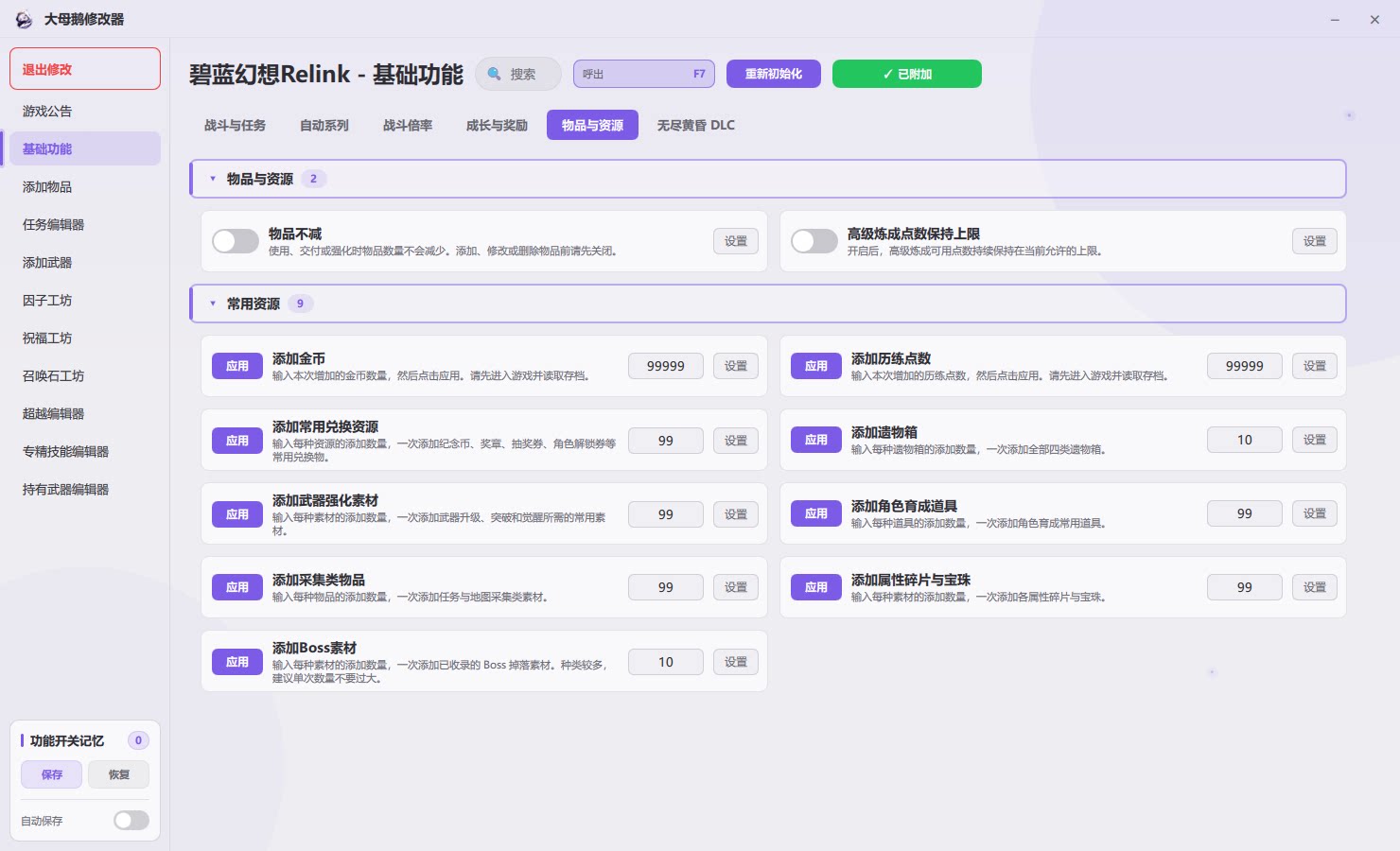Open the 添加物品 sidebar page
The width and height of the screenshot is (1400, 851).
[x=85, y=186]
